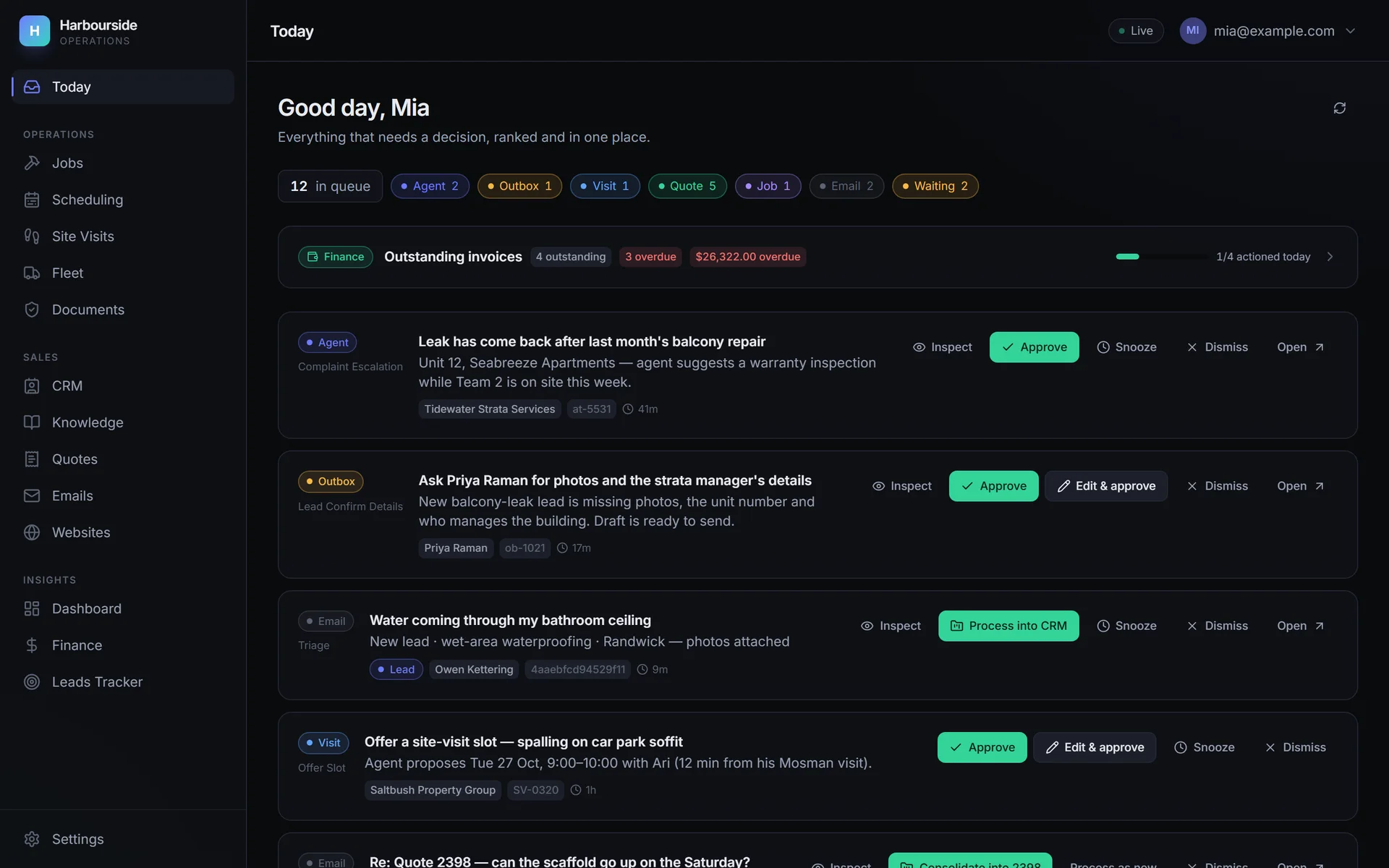Click the invoices actioned progress bar
Viewport: 1389px width, 868px height.
pyautogui.click(x=1162, y=257)
